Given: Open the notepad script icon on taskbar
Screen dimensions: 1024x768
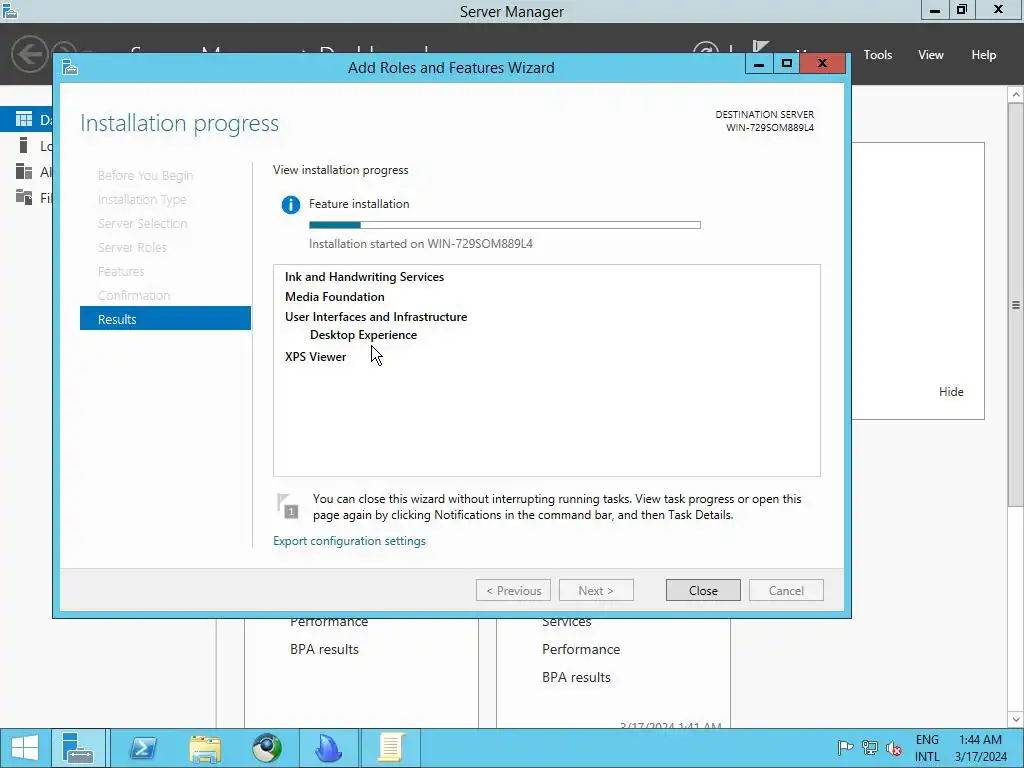Looking at the screenshot, I should [x=391, y=748].
